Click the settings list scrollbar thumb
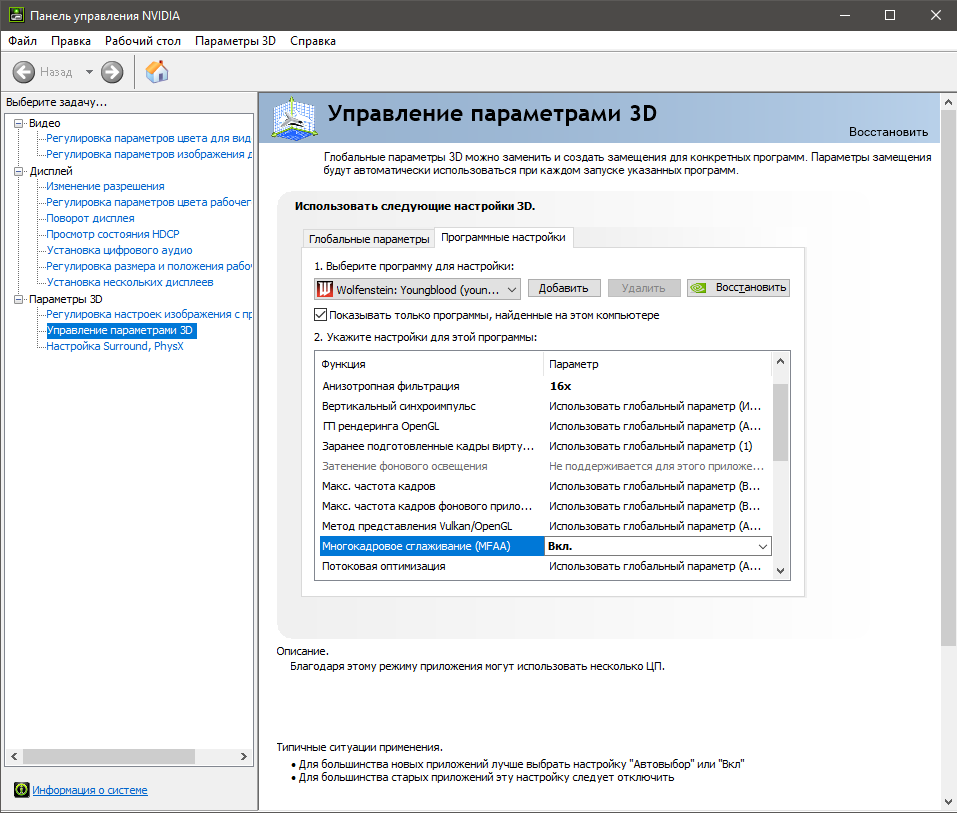 pyautogui.click(x=781, y=422)
